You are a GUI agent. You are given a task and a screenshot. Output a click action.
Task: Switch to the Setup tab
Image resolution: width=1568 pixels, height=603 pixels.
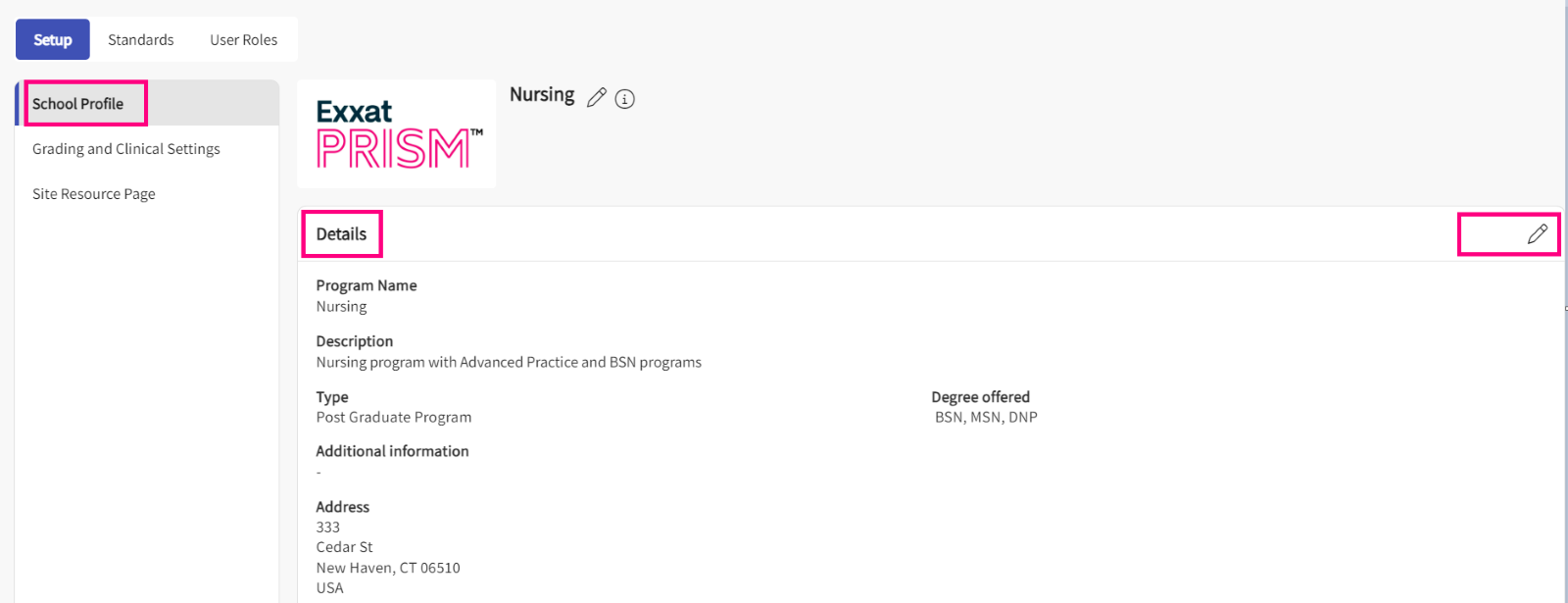53,40
